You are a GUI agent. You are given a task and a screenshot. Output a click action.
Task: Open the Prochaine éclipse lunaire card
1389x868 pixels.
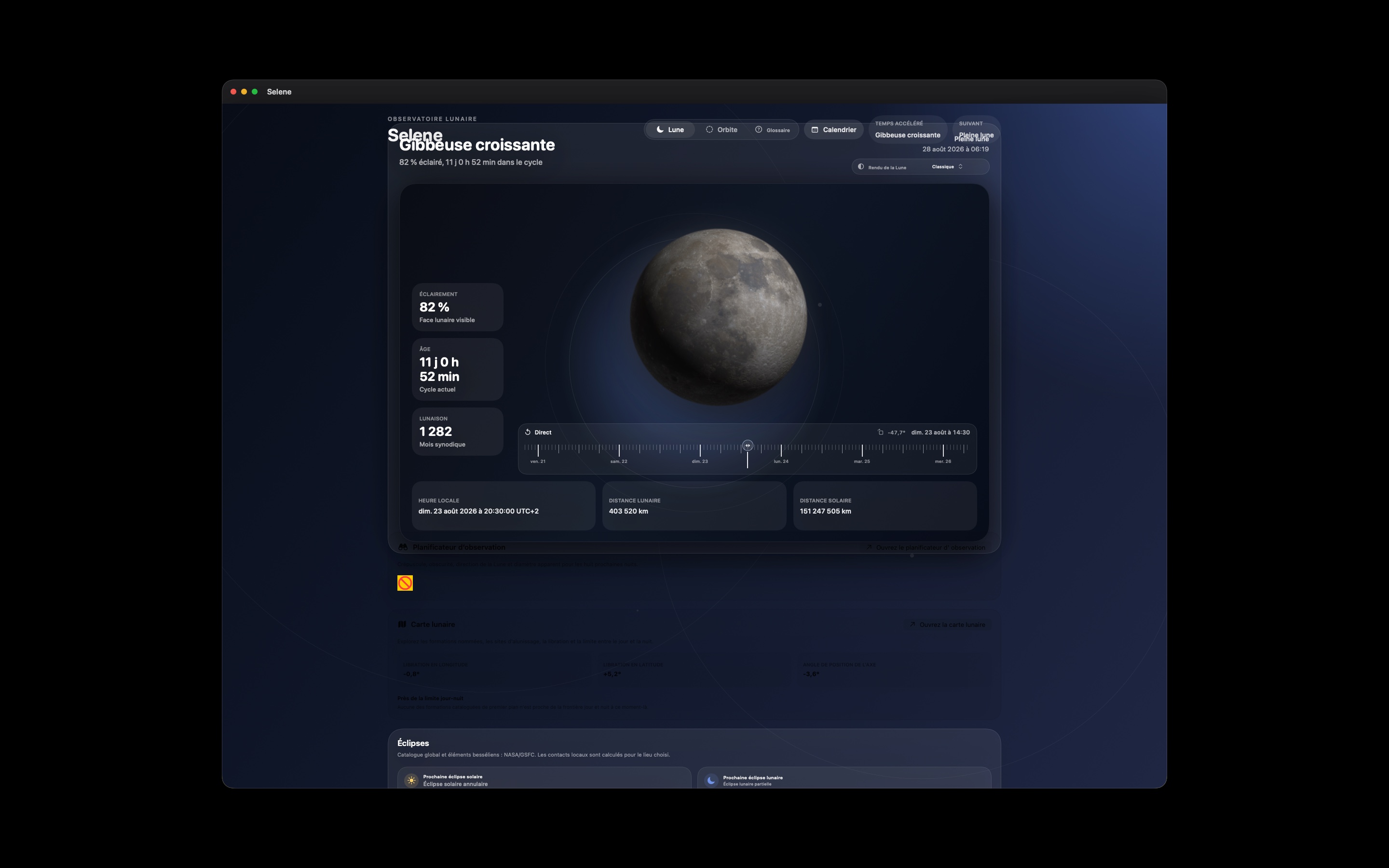(844, 778)
